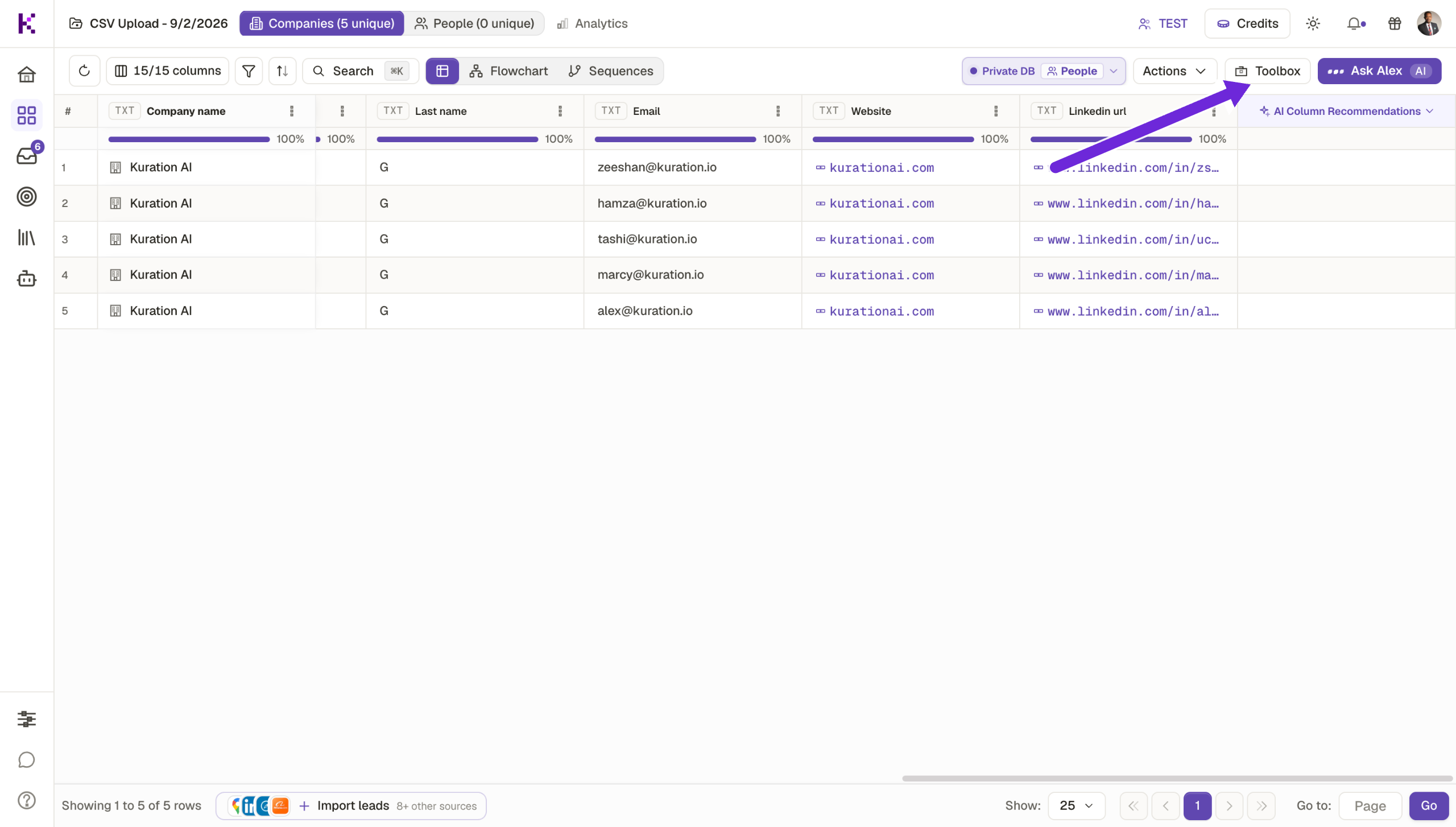Select the table grid view icon

(442, 71)
